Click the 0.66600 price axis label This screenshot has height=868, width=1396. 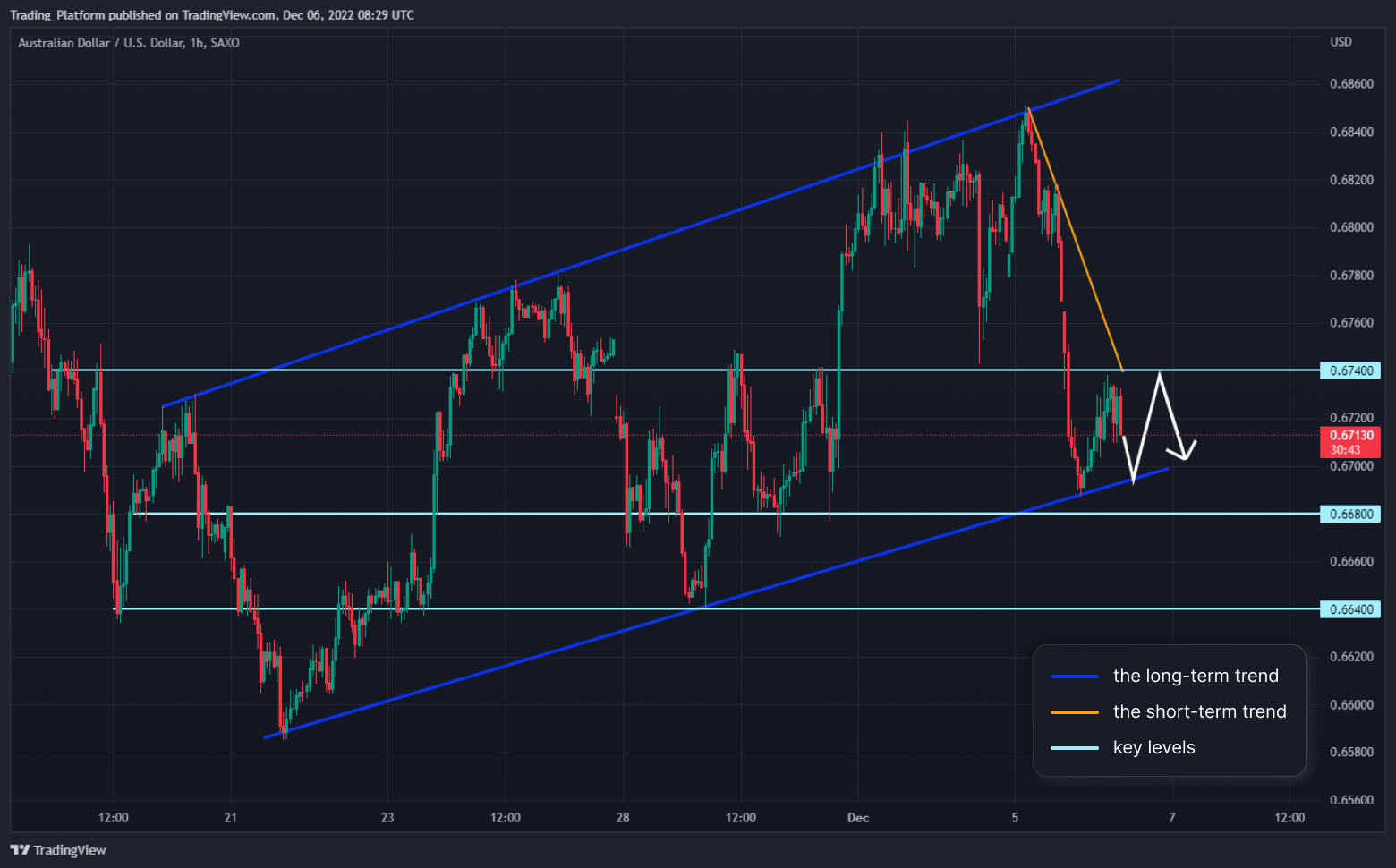click(1351, 562)
